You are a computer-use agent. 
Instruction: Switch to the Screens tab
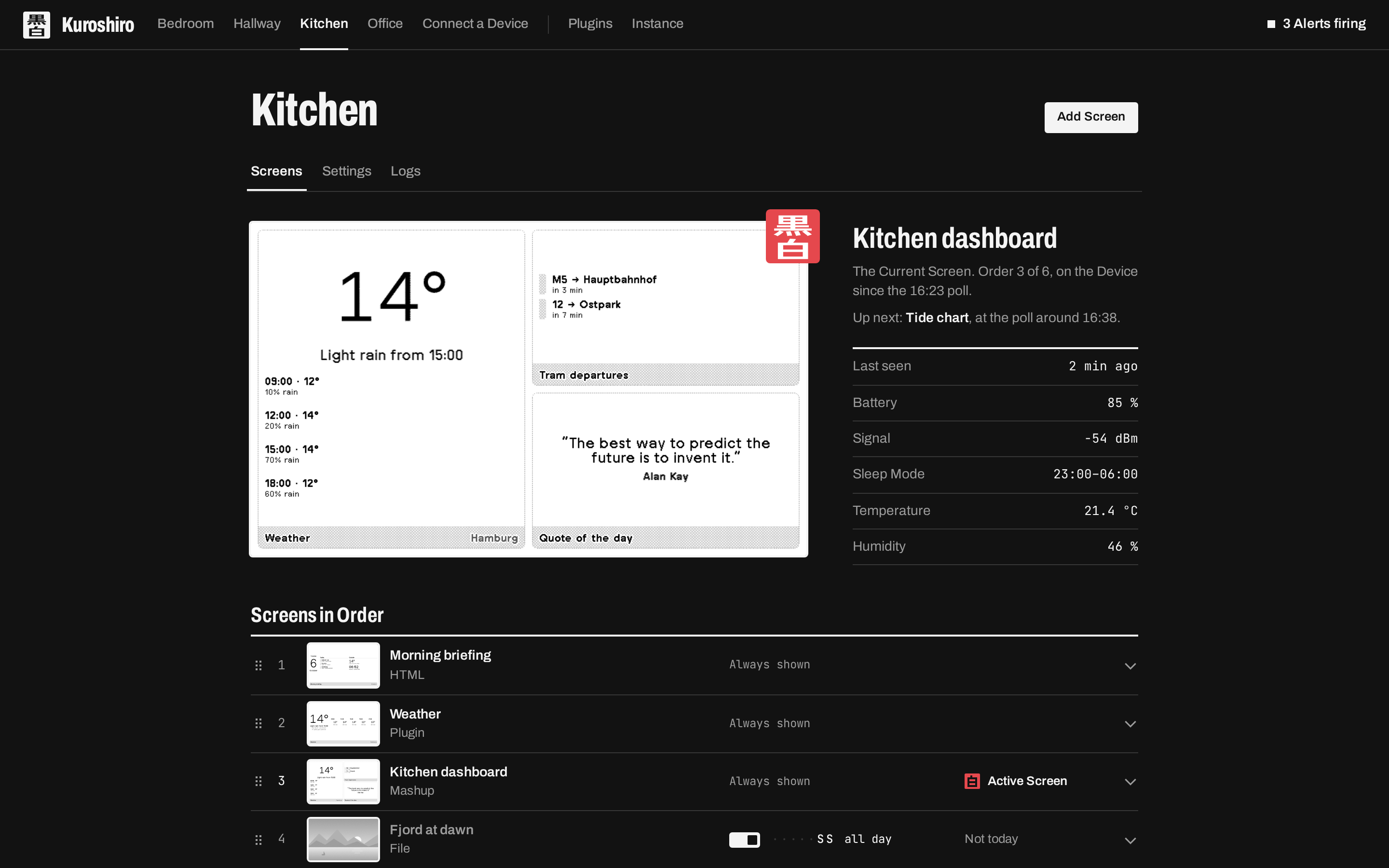[x=276, y=171]
